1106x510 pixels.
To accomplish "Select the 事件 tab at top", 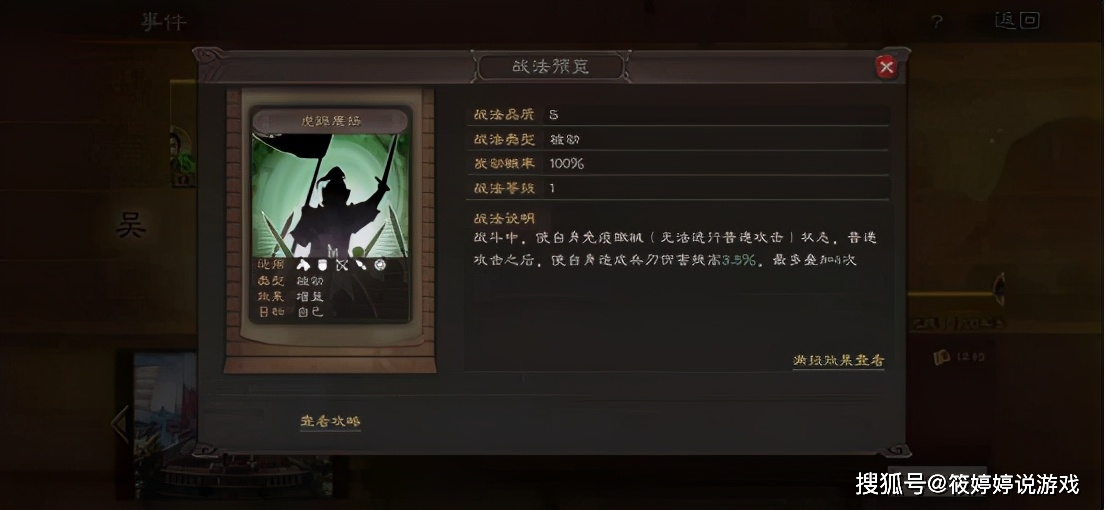I will point(163,22).
